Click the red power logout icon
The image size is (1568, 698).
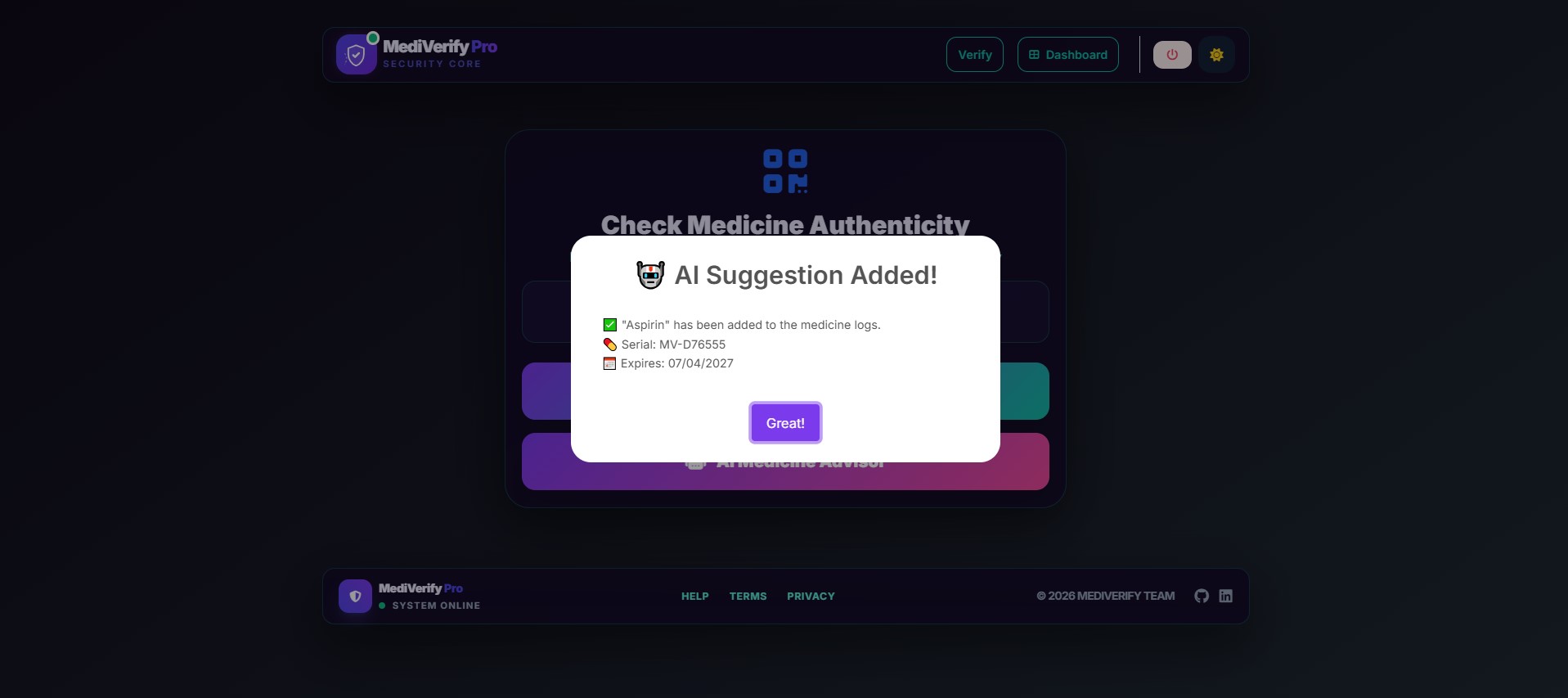(x=1172, y=55)
